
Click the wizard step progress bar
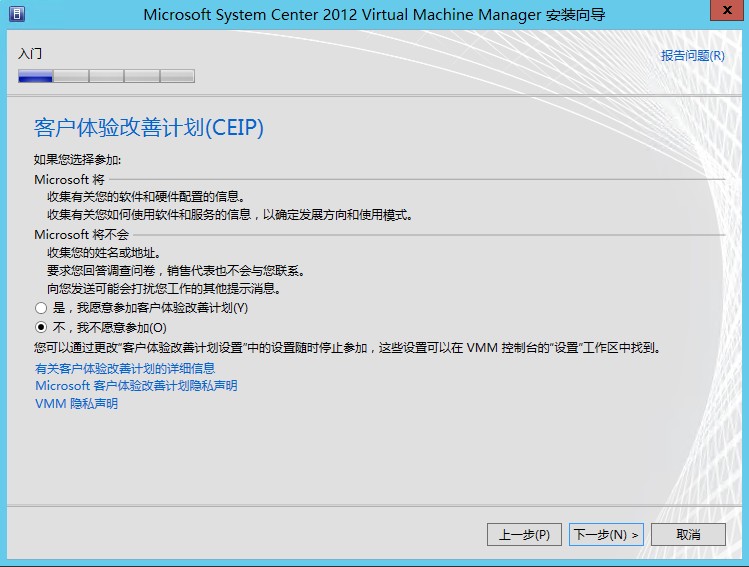click(x=107, y=76)
